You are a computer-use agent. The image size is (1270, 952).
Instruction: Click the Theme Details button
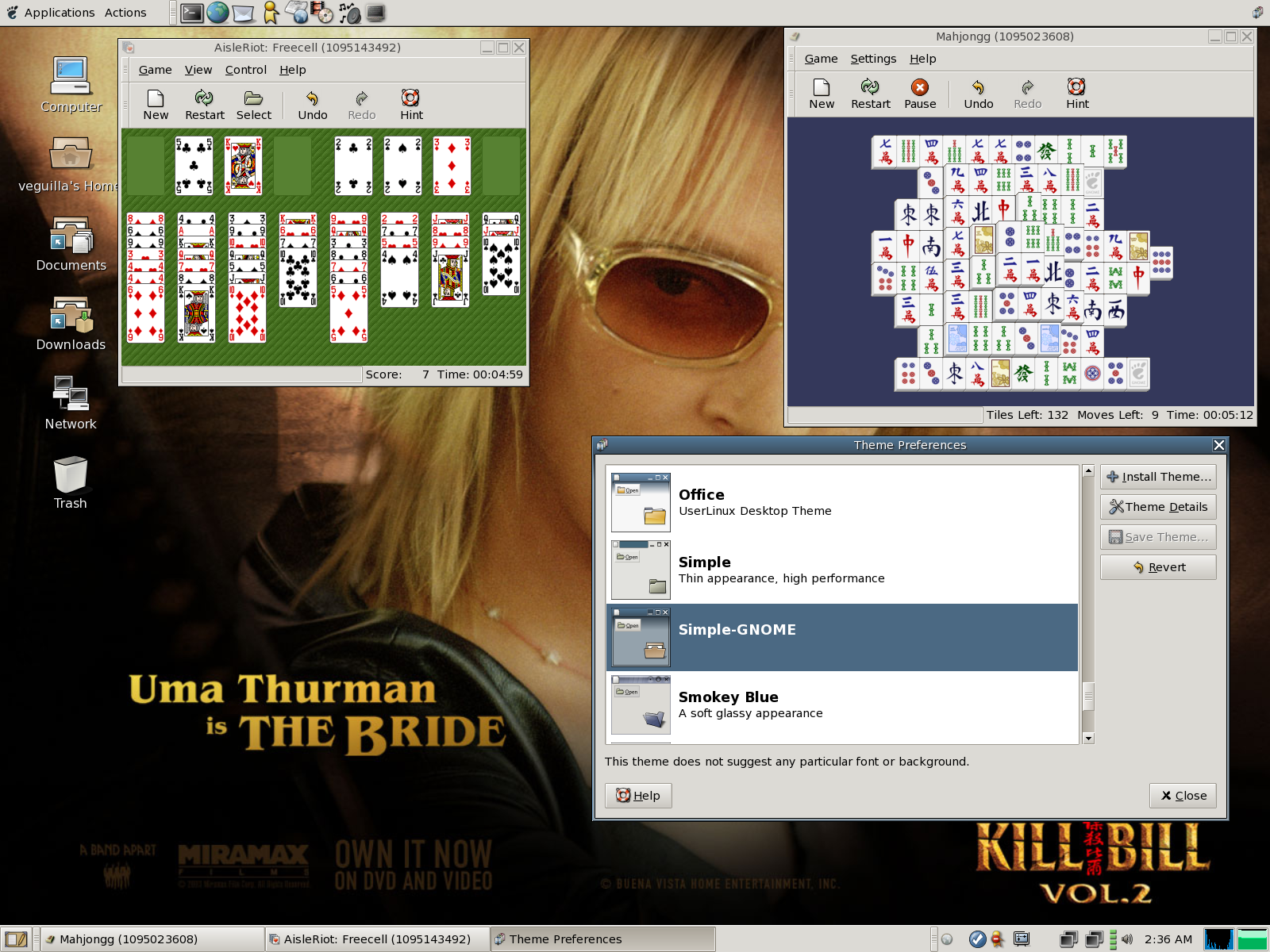[x=1158, y=507]
